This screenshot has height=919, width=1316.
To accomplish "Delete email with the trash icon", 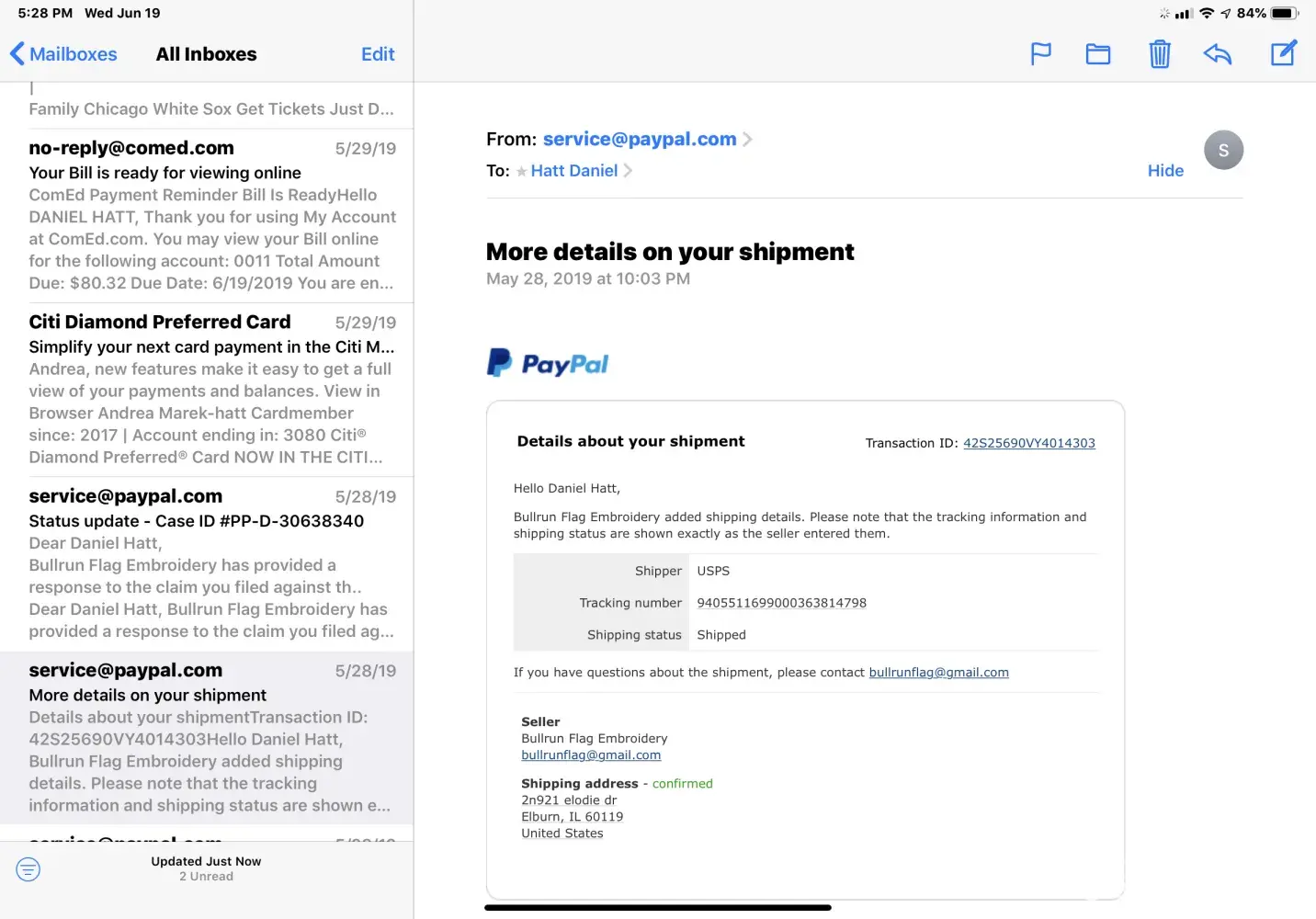I will pyautogui.click(x=1160, y=54).
